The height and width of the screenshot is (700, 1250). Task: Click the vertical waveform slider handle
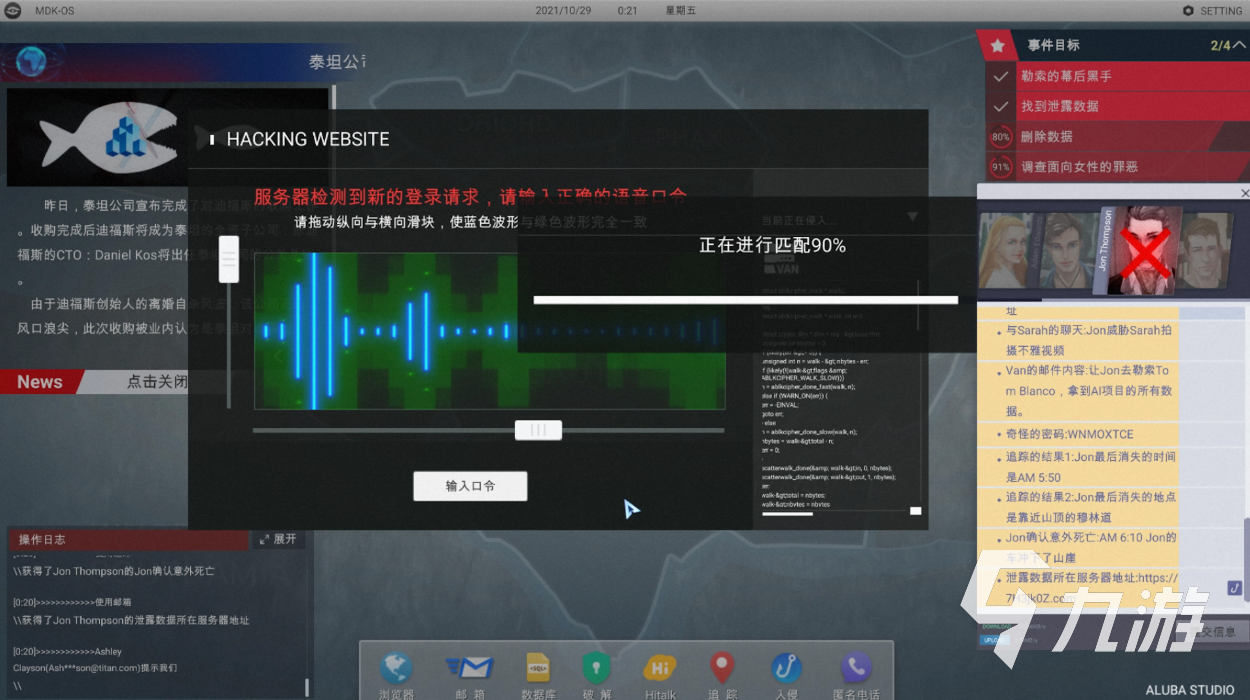(x=229, y=260)
